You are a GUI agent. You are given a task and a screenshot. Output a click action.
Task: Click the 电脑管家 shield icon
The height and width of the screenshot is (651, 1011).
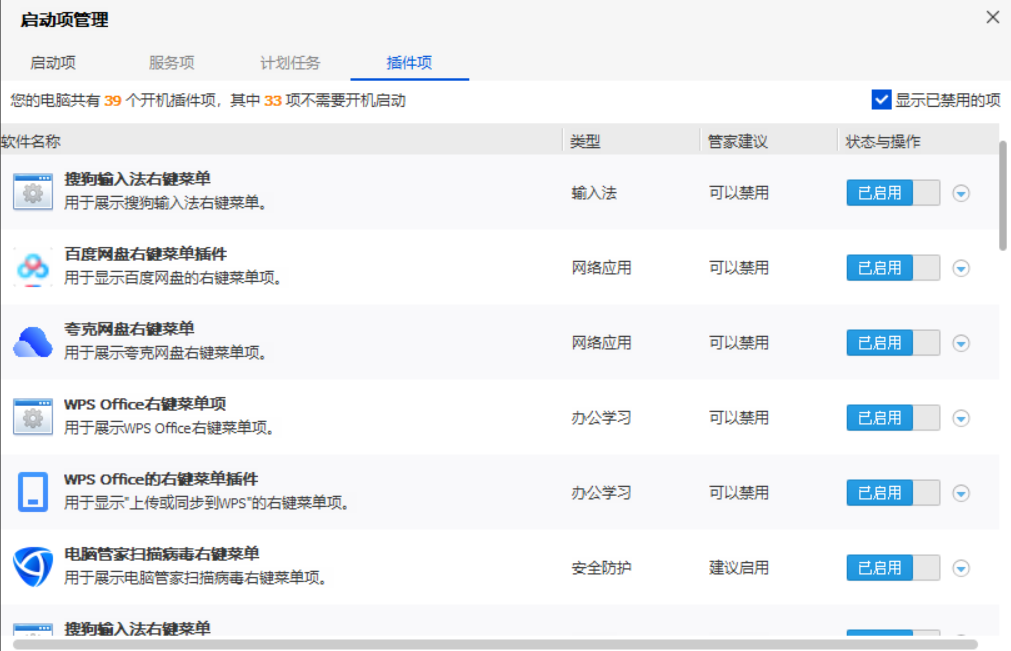33,567
